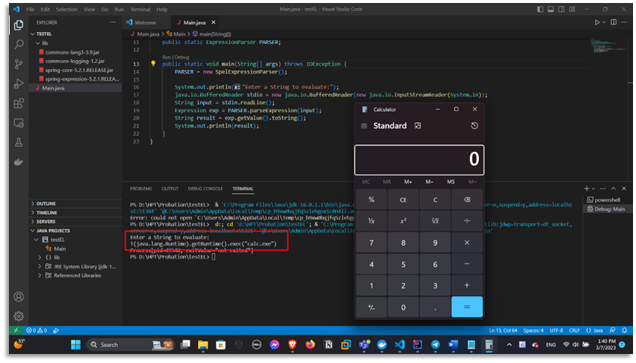Click the Run Java play button in editor
636x363 pixels.
pyautogui.click(x=597, y=22)
